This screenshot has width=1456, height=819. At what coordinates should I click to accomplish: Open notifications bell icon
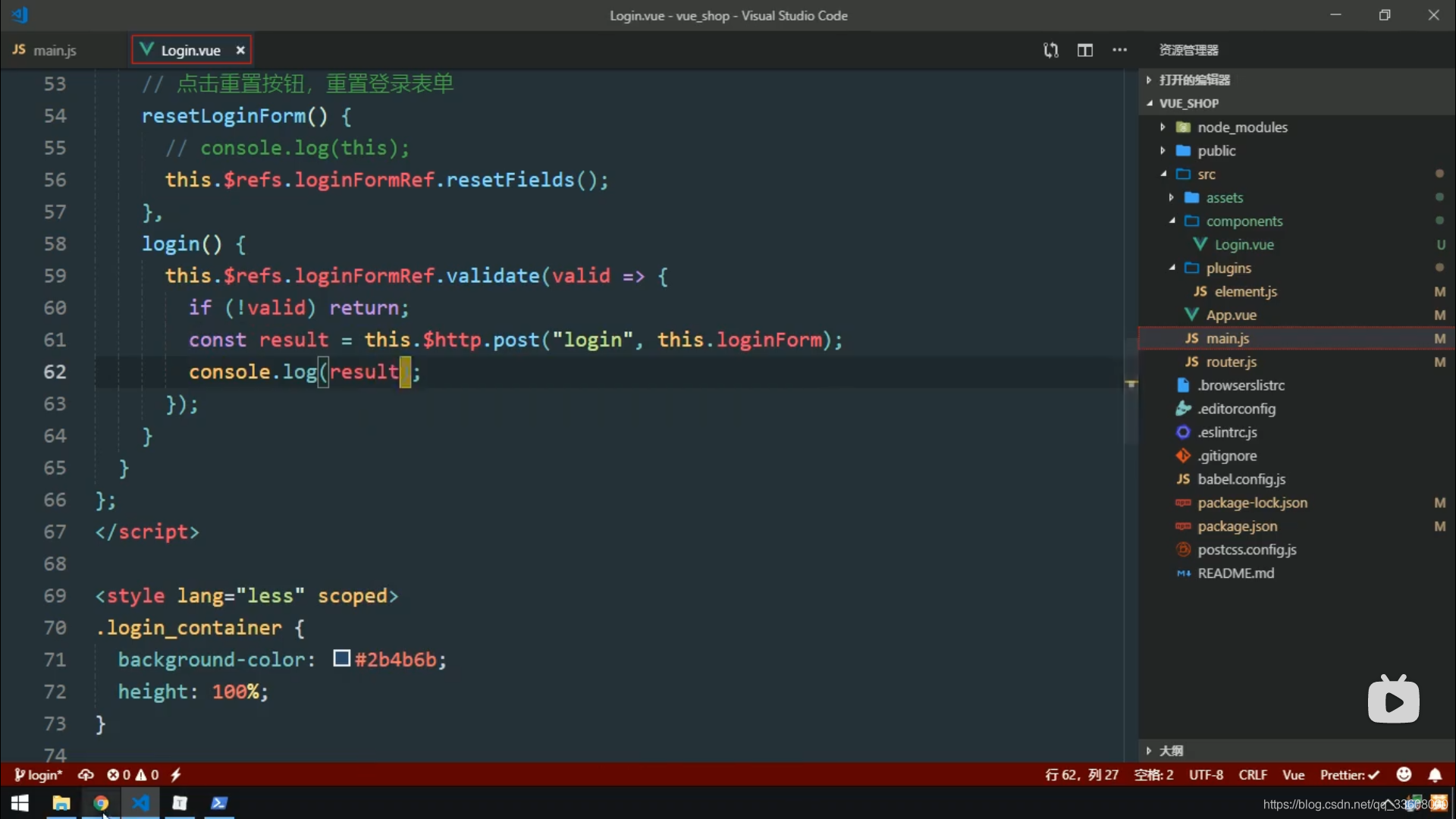click(x=1436, y=775)
